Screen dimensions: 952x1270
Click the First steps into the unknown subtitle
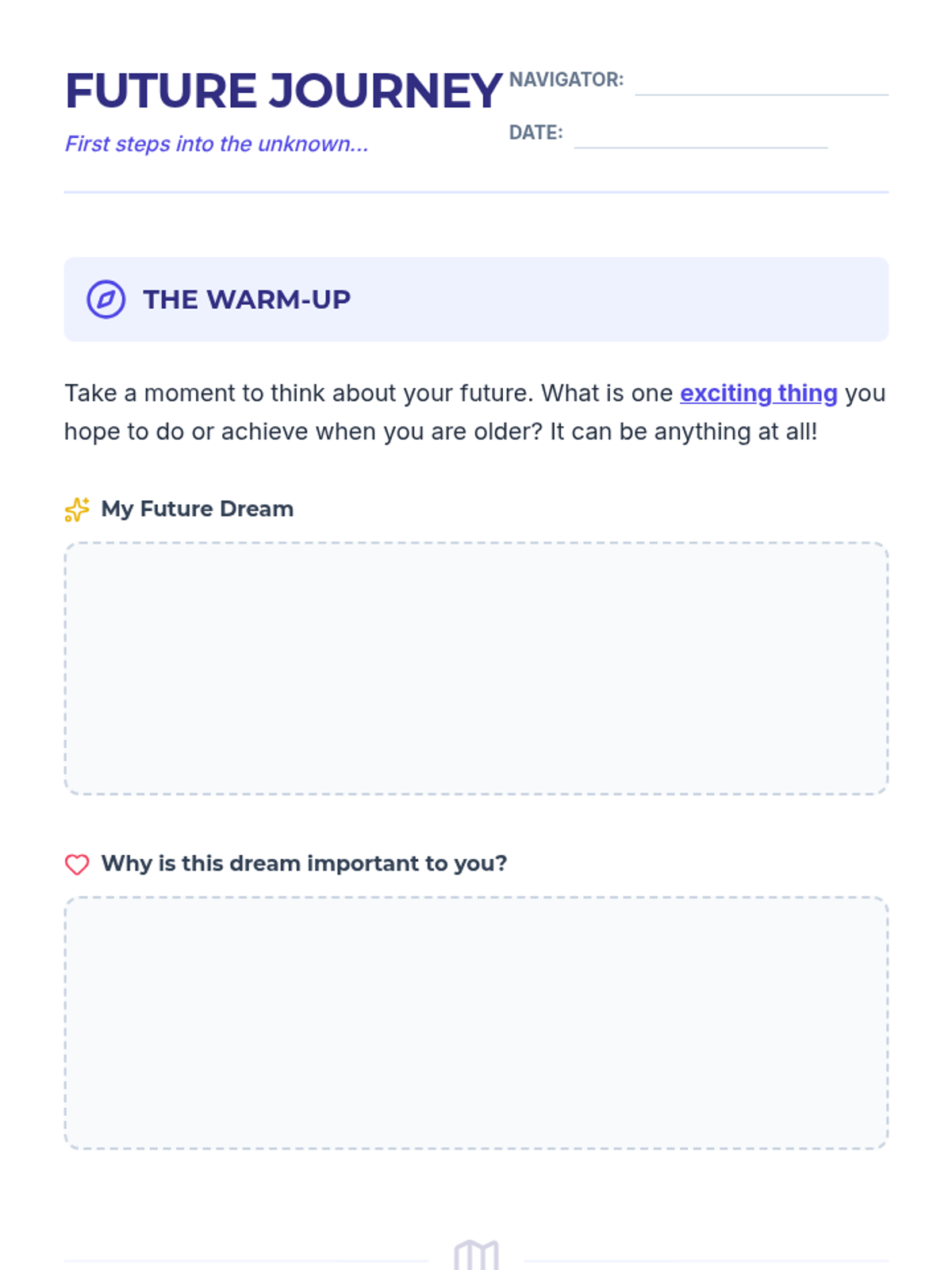click(217, 144)
